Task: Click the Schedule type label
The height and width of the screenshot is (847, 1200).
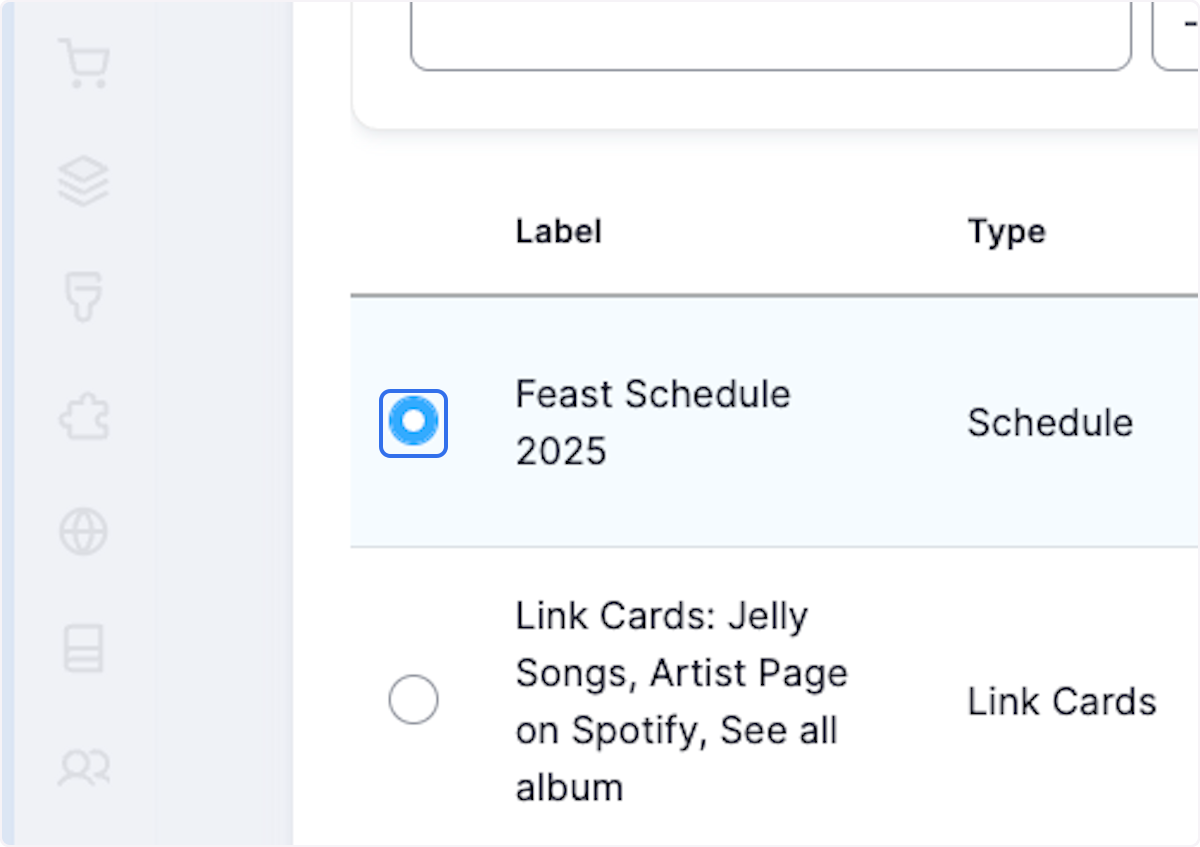Action: click(x=1050, y=422)
